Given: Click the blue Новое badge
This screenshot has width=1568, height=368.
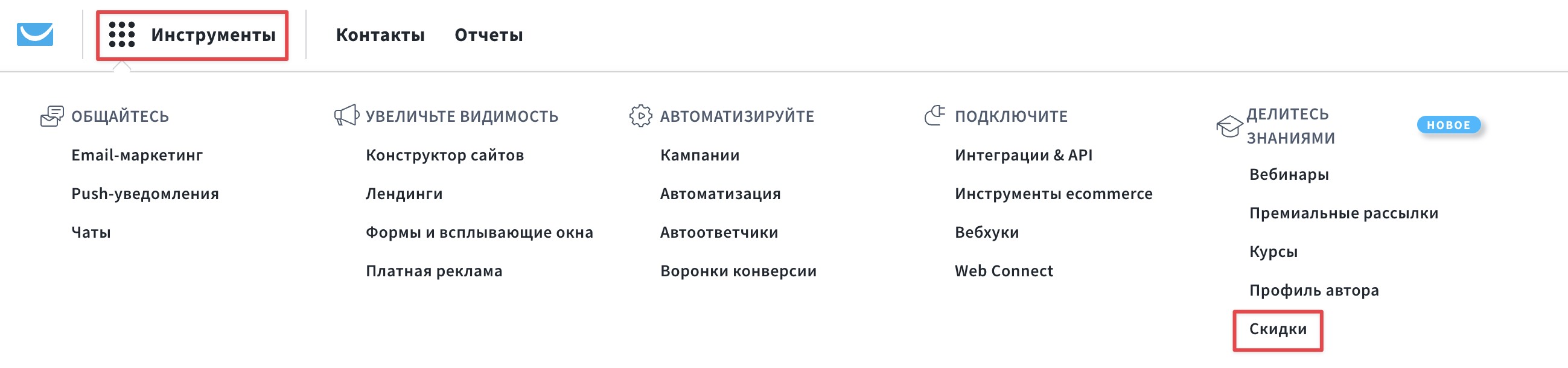Looking at the screenshot, I should pos(1448,125).
